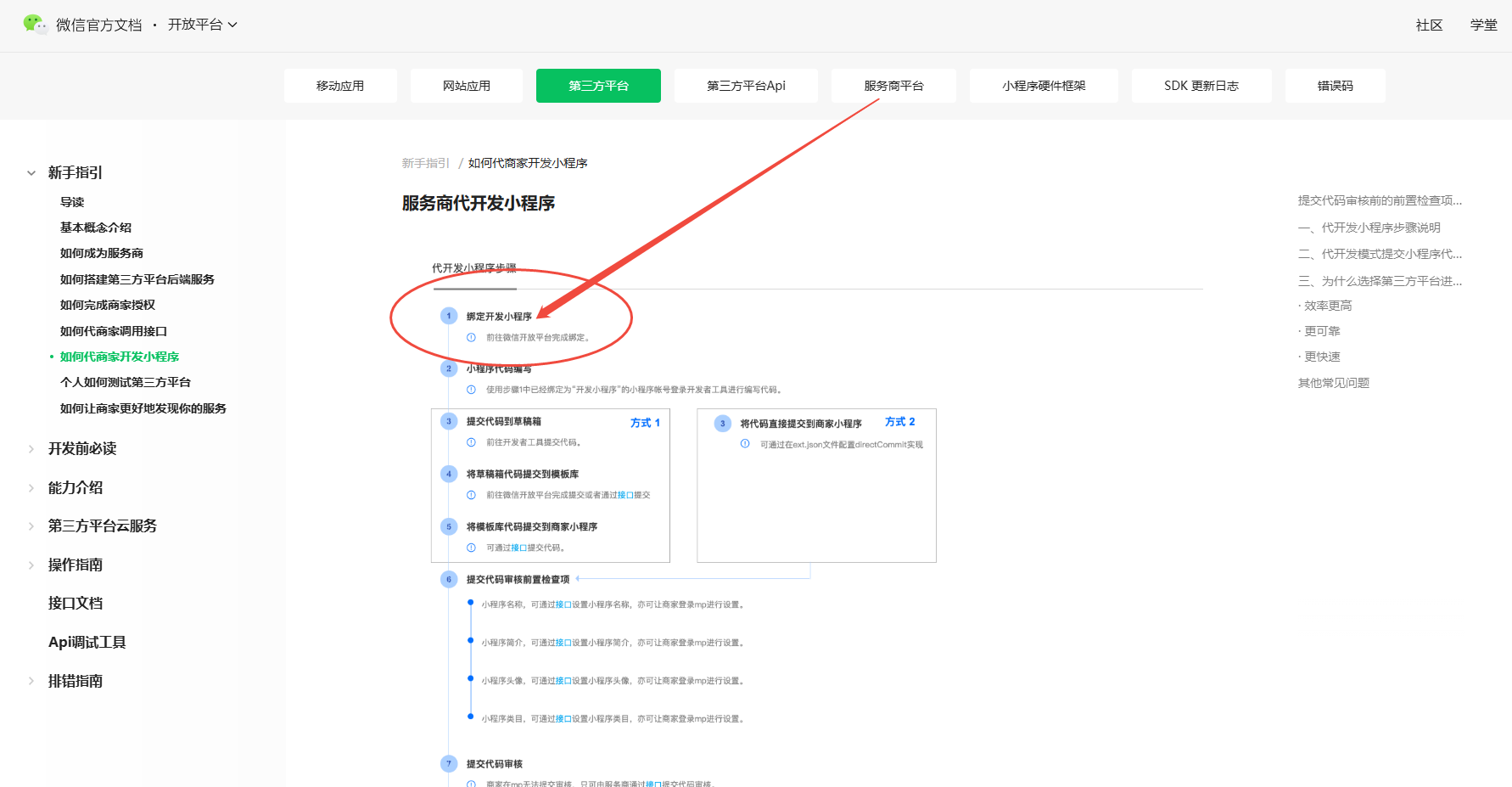Click the step 3 circle 提交代码到草稿箱
The height and width of the screenshot is (787, 1512).
pos(449,421)
